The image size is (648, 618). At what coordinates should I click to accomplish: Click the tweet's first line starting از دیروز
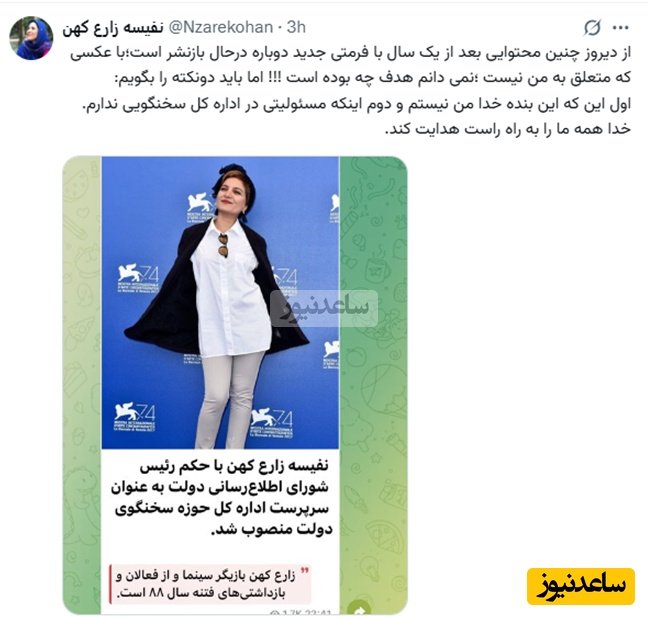[x=350, y=53]
